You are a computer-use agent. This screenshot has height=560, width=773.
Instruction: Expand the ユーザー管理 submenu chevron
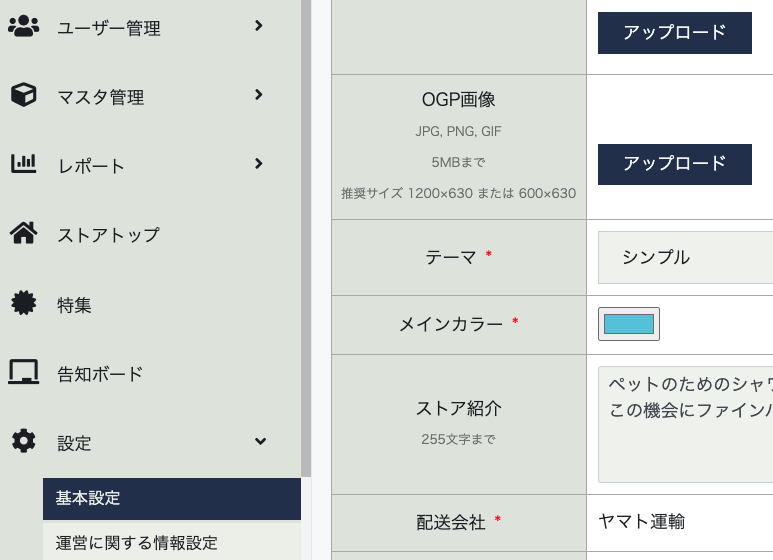click(259, 26)
